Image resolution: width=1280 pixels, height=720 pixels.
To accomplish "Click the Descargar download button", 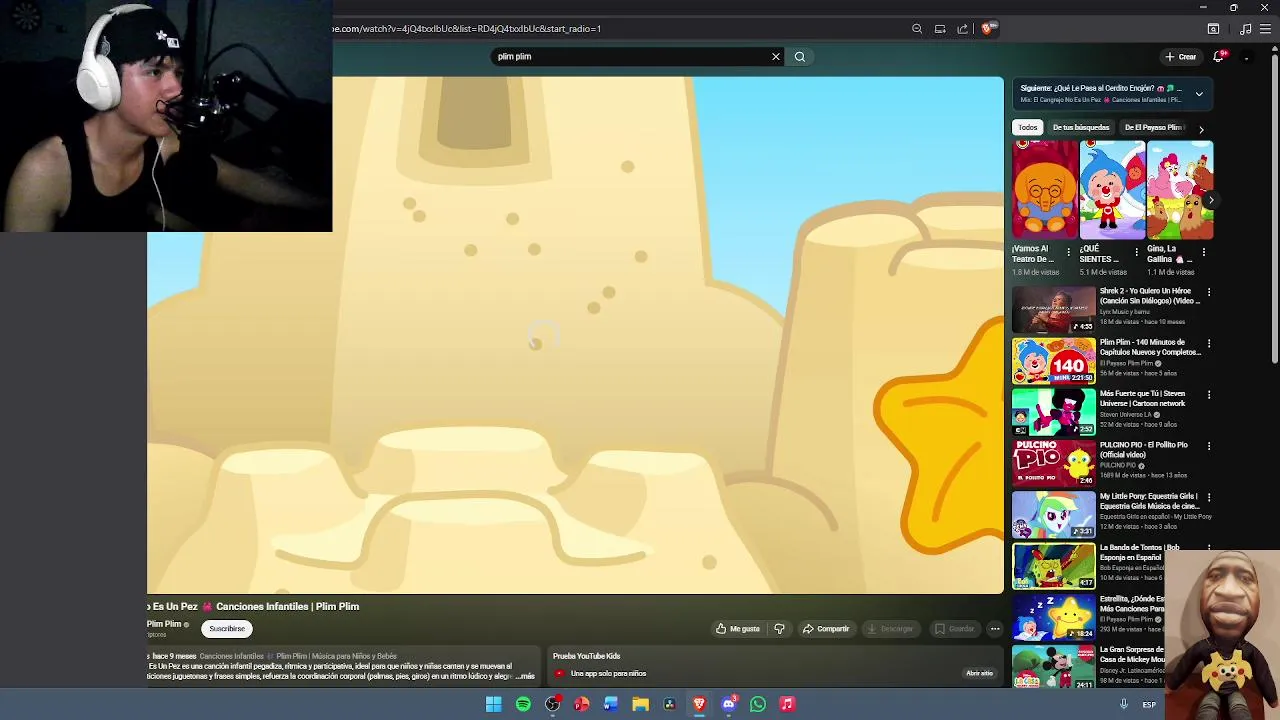I will tap(890, 629).
